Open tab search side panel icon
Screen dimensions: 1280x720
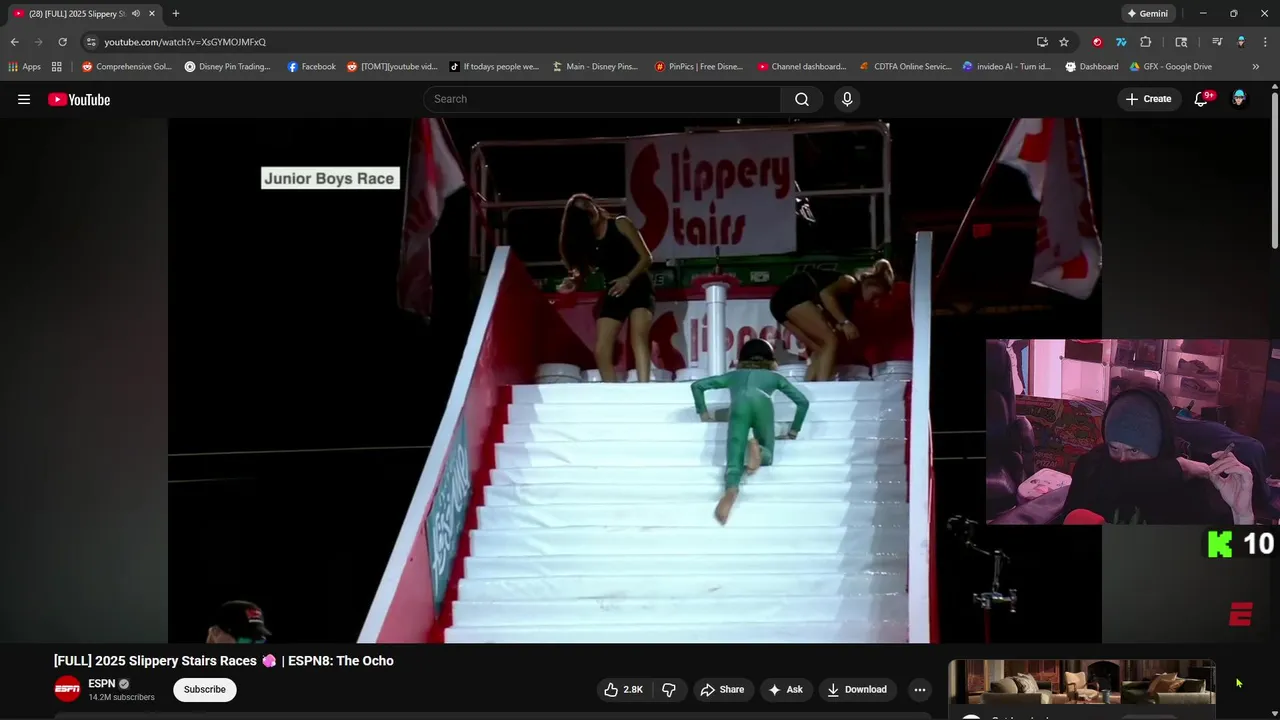click(1181, 42)
